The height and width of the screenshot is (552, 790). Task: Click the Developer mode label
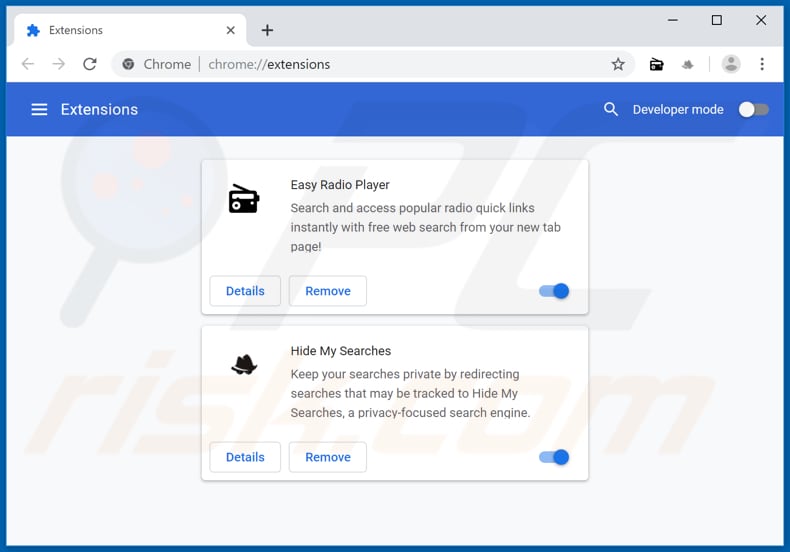678,109
